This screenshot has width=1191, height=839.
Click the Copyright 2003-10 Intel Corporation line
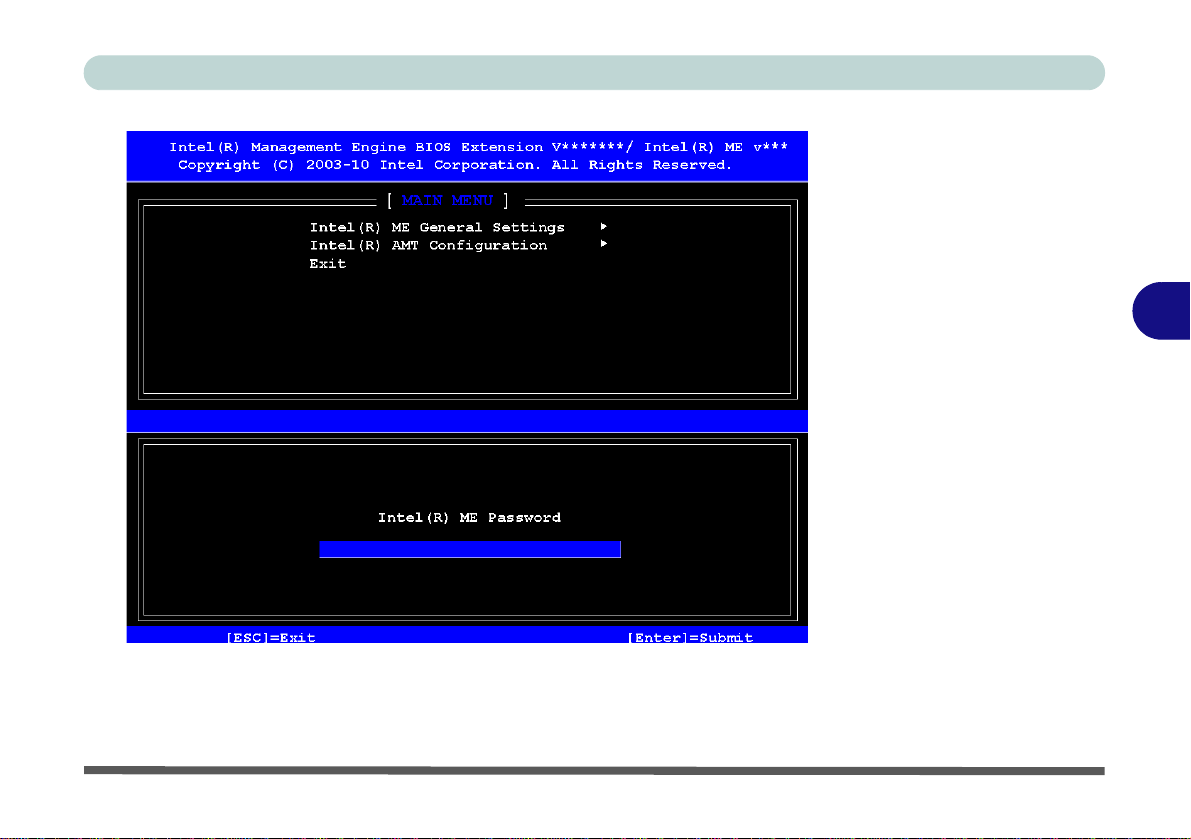pos(455,166)
